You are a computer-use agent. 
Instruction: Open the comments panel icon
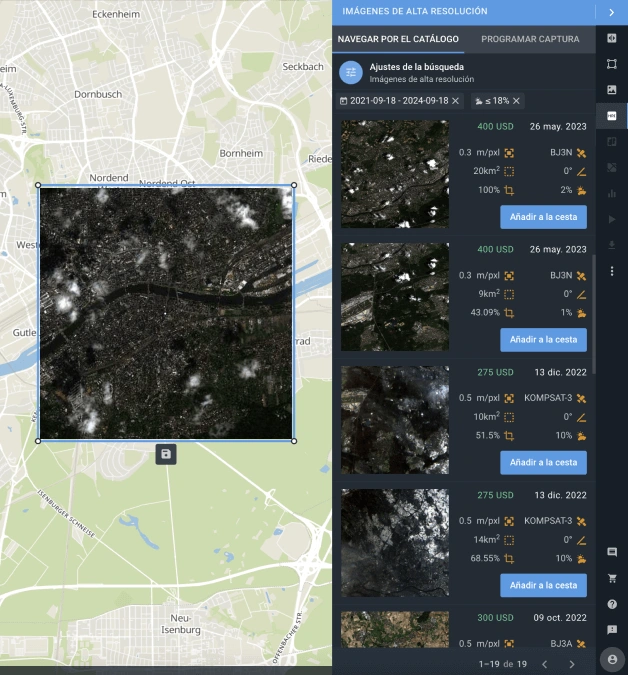click(x=612, y=552)
